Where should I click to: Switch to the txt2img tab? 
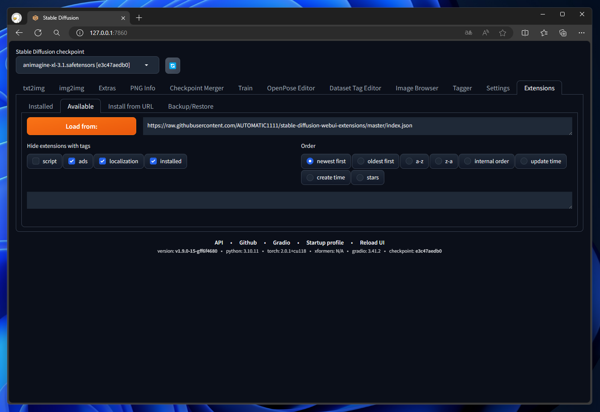point(34,88)
